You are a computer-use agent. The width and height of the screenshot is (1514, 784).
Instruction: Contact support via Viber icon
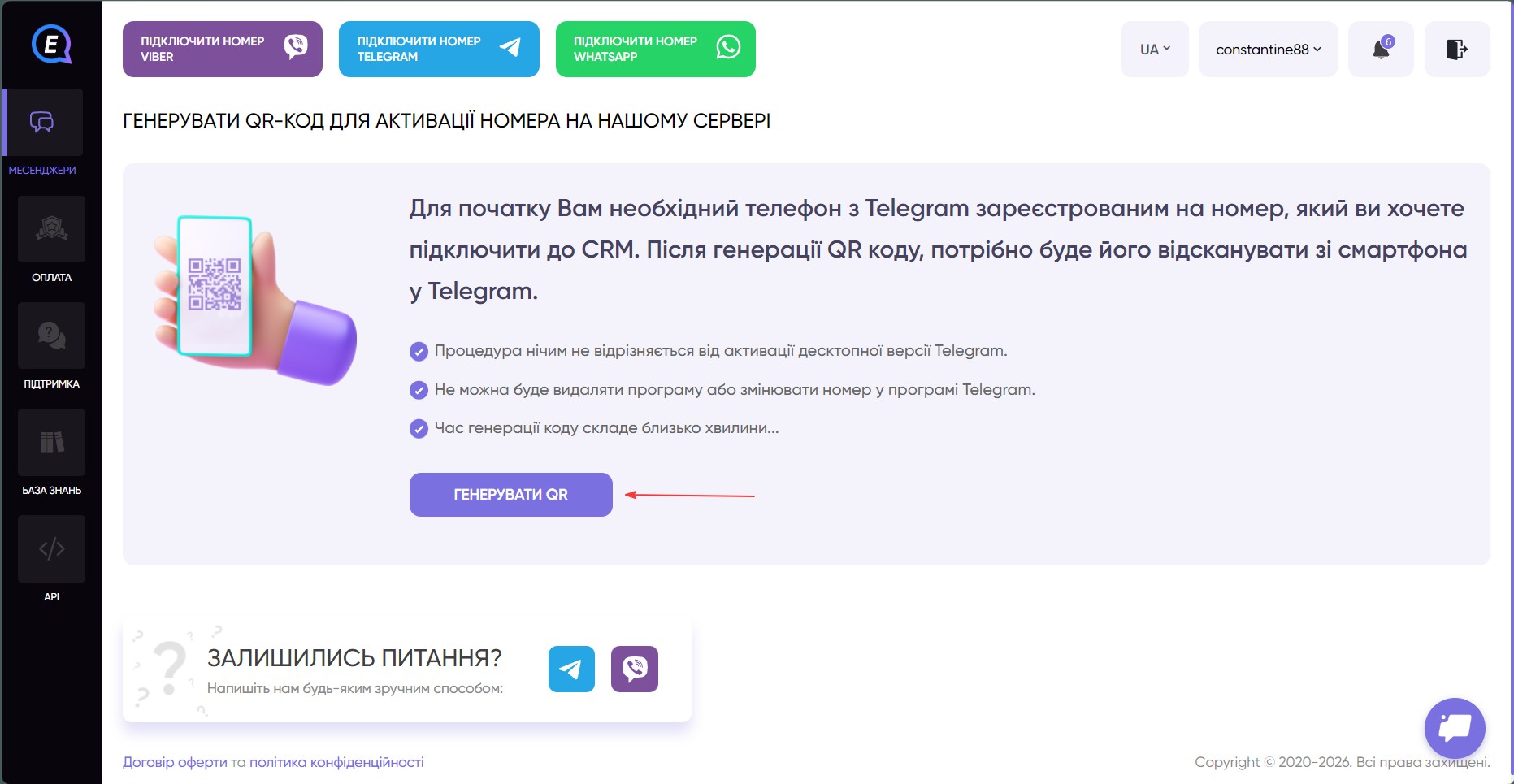coord(635,669)
